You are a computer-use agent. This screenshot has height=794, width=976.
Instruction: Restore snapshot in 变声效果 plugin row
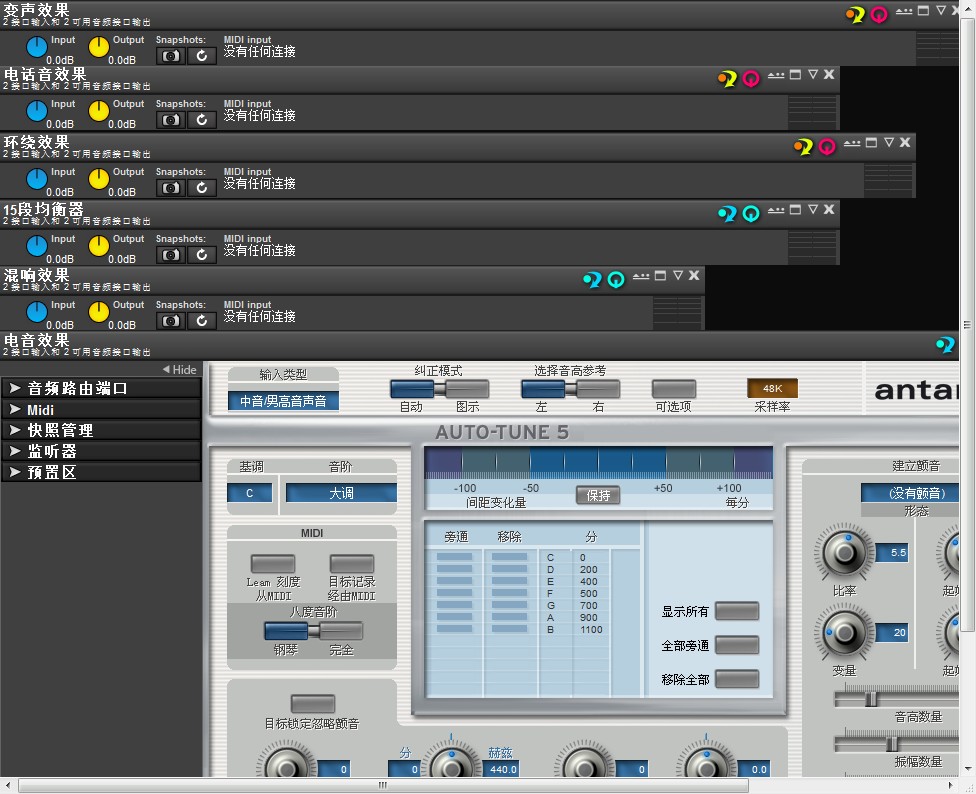tap(202, 56)
